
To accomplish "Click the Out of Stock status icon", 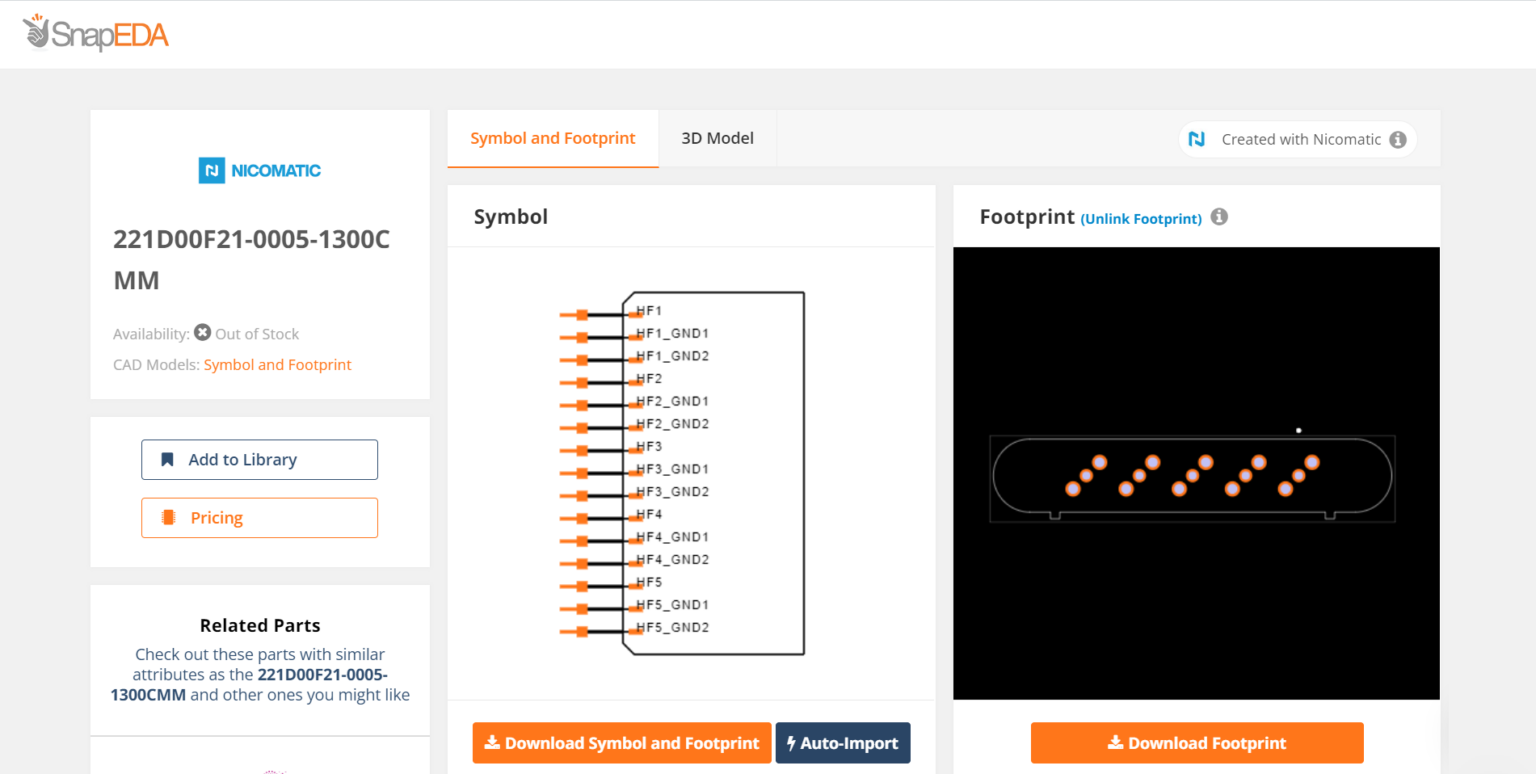I will coord(201,332).
